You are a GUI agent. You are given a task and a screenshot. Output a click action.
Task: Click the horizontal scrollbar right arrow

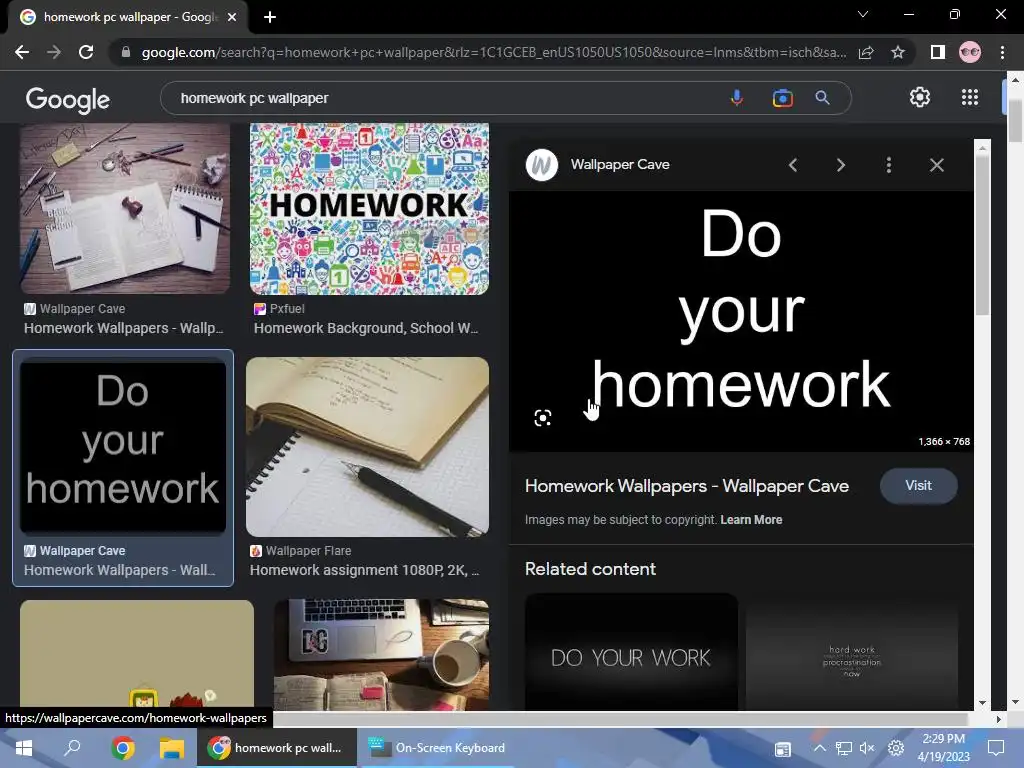click(998, 719)
